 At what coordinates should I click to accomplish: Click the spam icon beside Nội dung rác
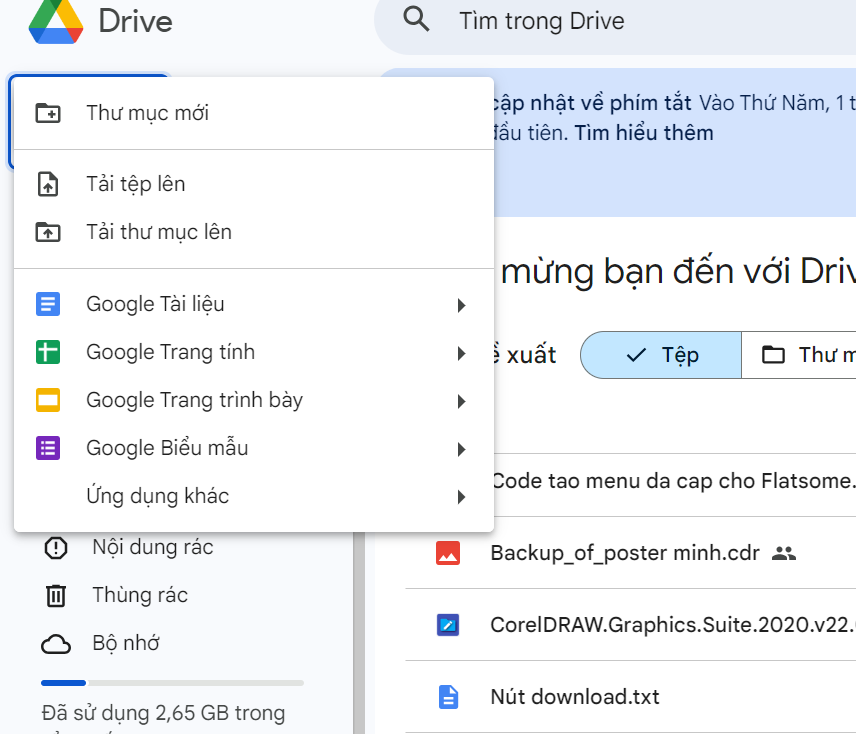pos(56,548)
